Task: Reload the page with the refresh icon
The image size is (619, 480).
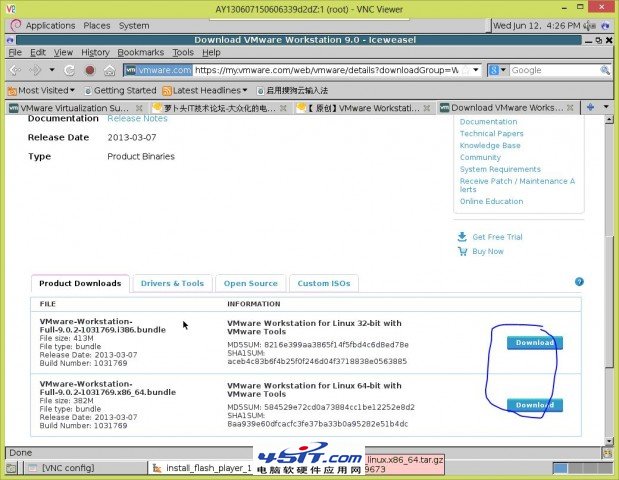Action: (69, 70)
